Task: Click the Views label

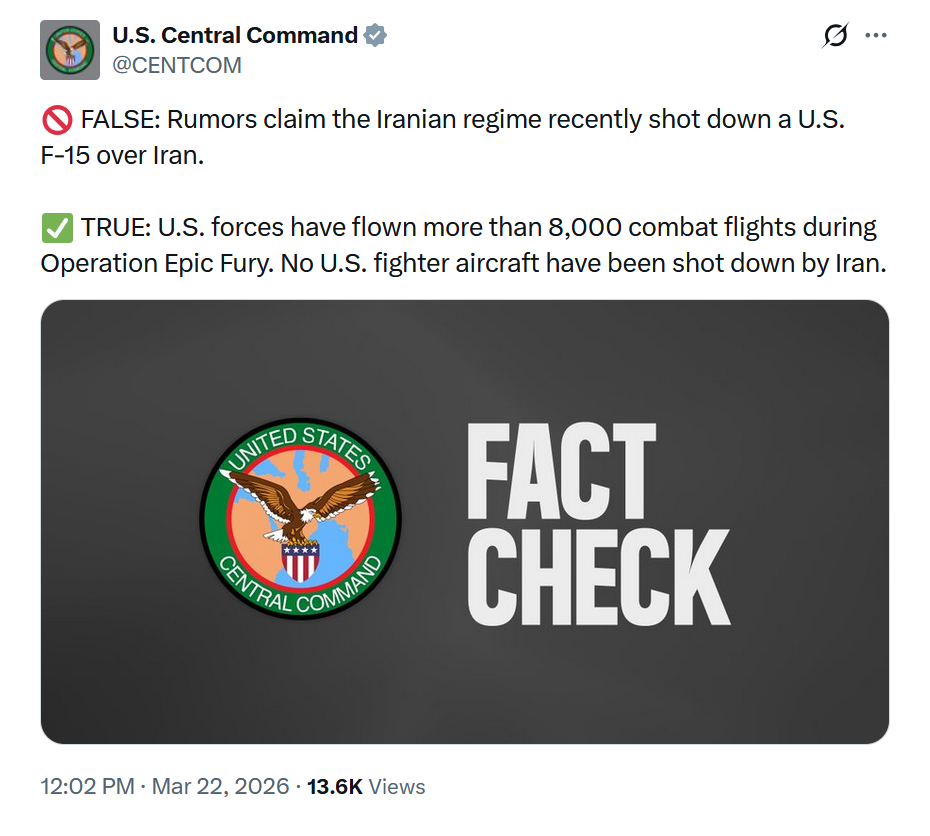Action: (x=397, y=787)
